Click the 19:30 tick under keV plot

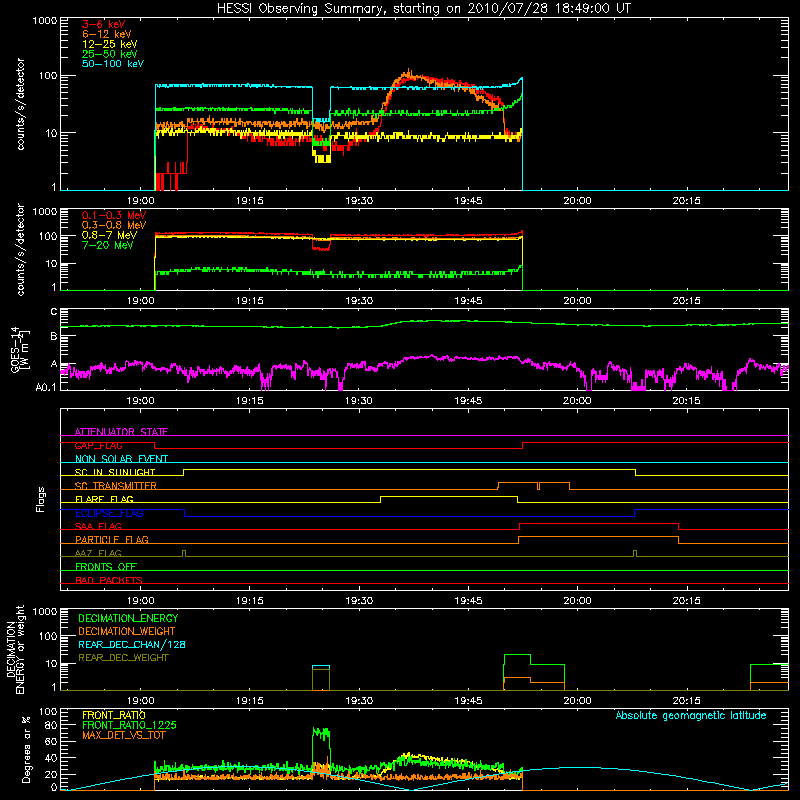point(359,201)
